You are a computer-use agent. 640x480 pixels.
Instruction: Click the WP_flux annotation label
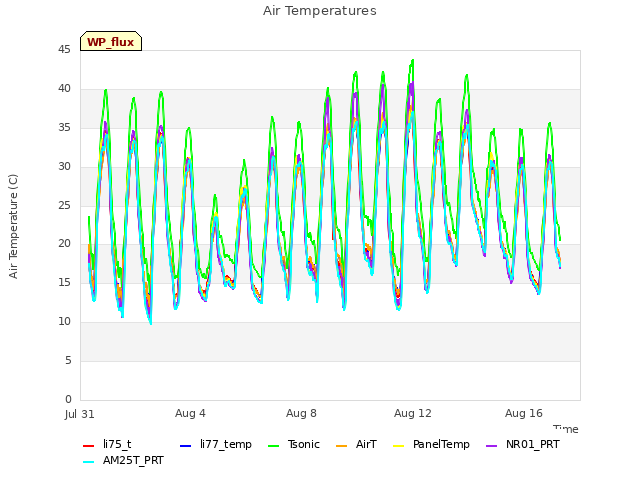111,41
